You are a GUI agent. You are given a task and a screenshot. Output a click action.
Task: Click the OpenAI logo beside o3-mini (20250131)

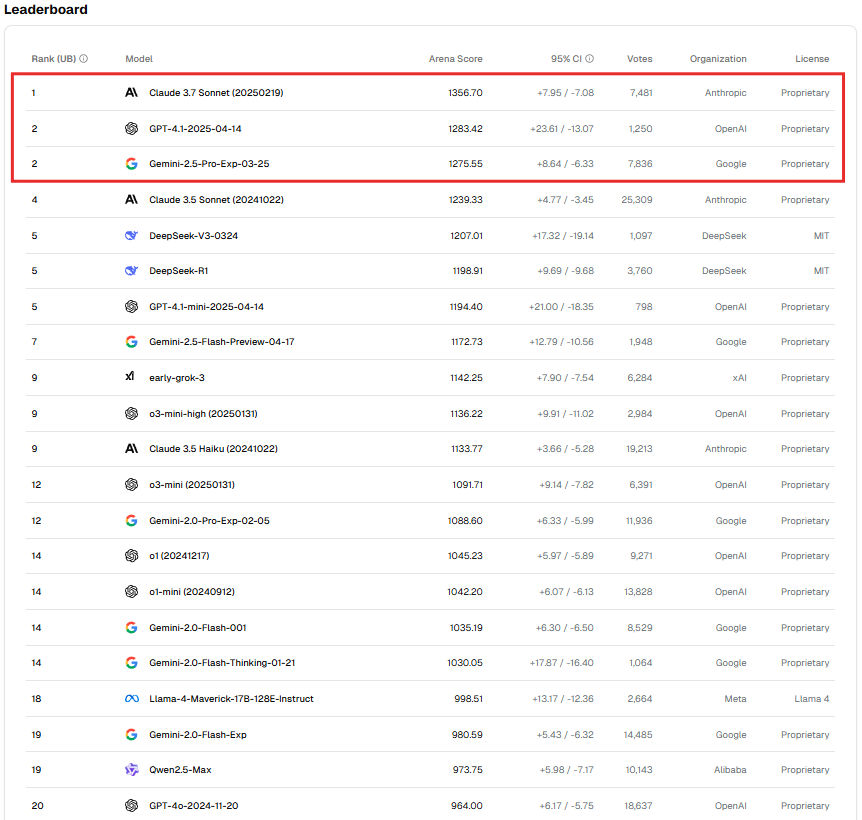pos(131,485)
